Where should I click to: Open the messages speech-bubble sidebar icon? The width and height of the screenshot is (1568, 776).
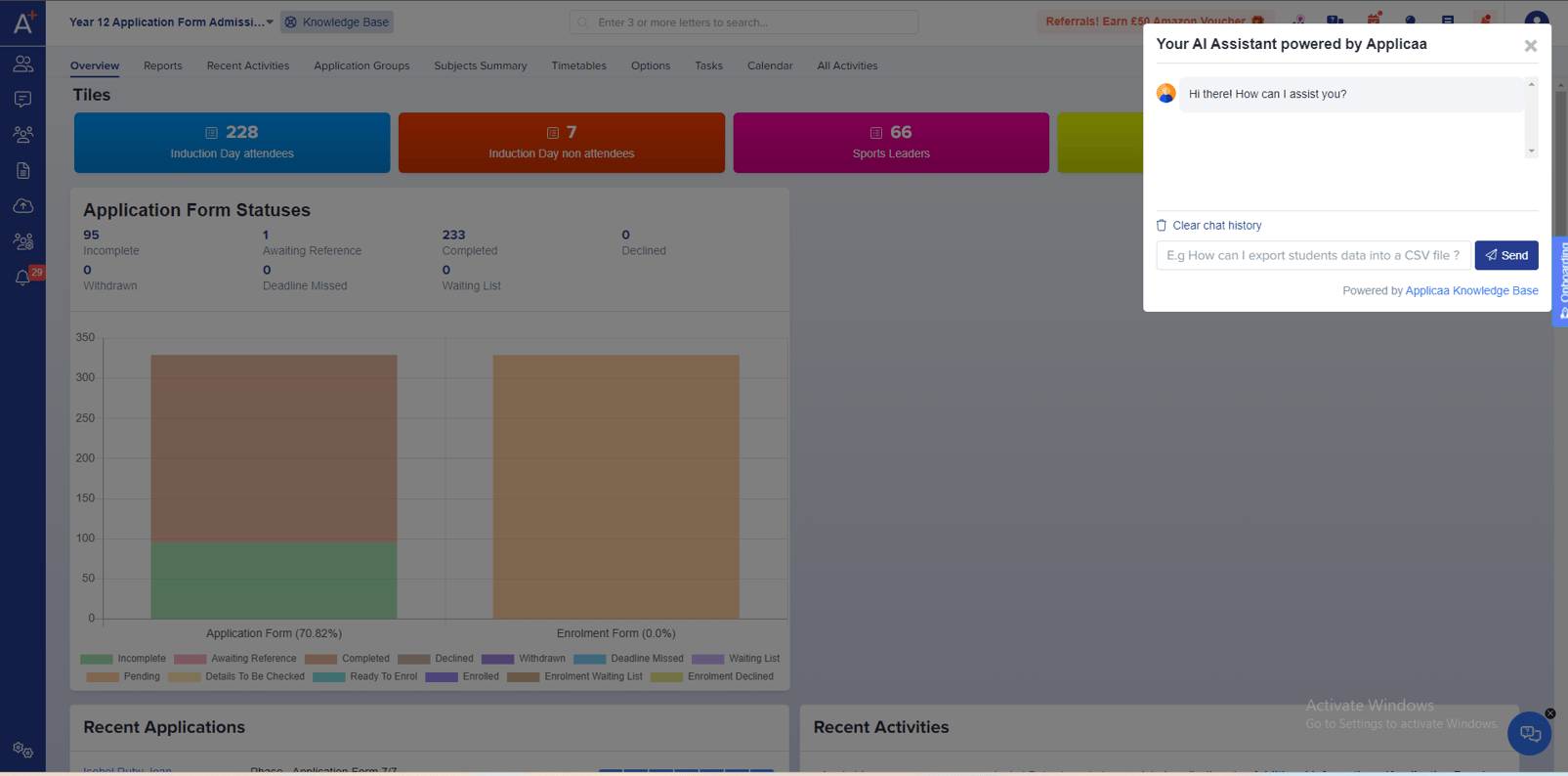pos(22,100)
